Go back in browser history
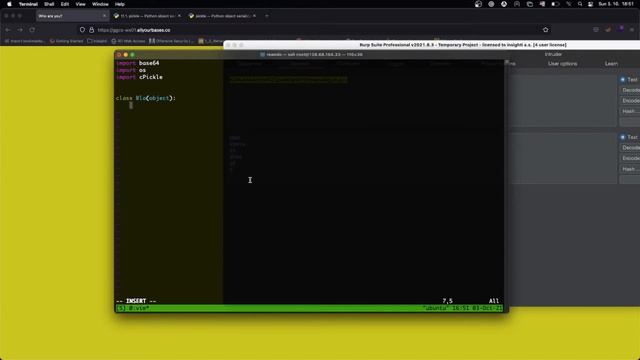Viewport: 640px width, 360px height. click(x=8, y=30)
